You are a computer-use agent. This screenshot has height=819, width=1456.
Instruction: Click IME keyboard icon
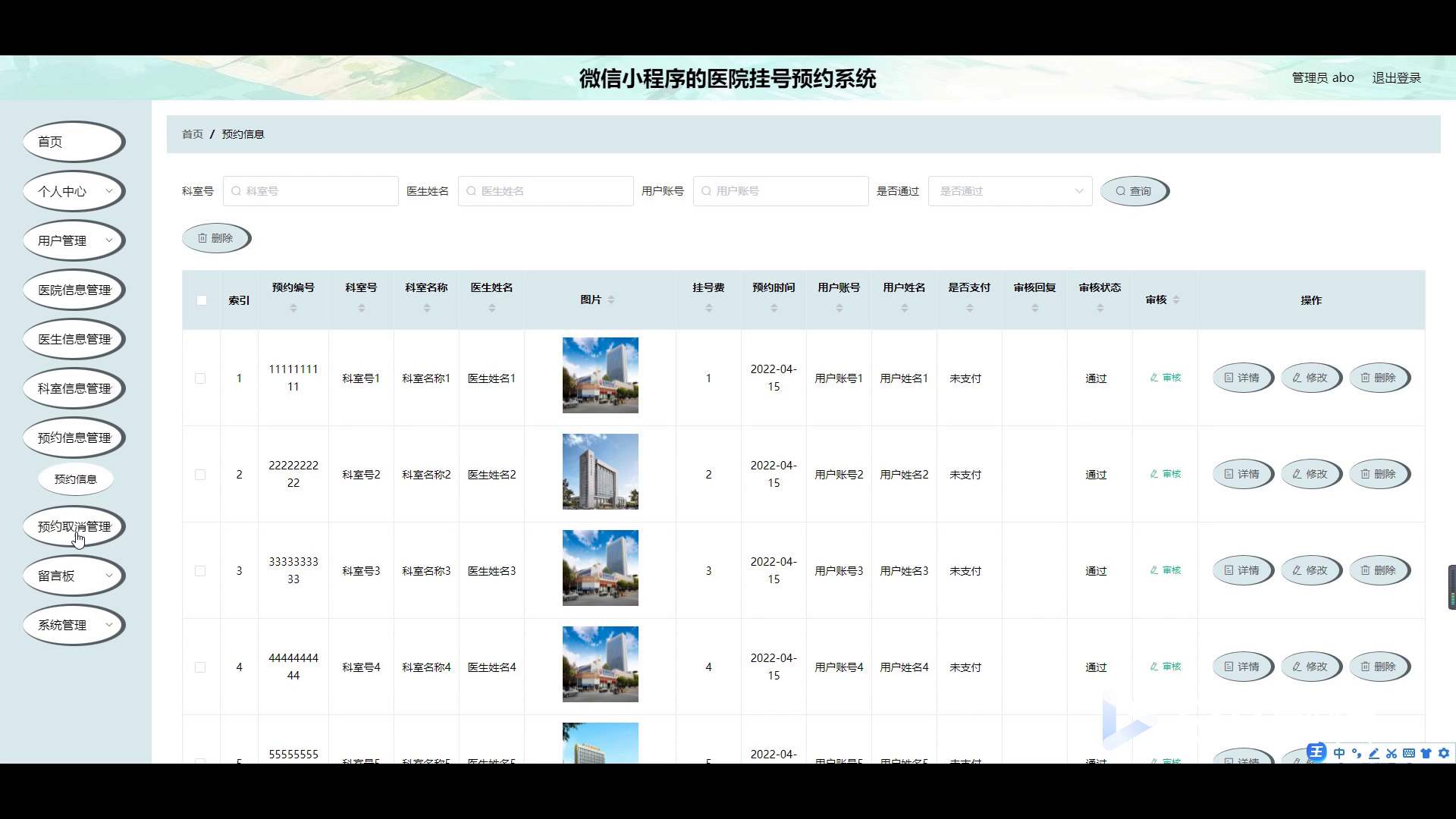(1409, 753)
